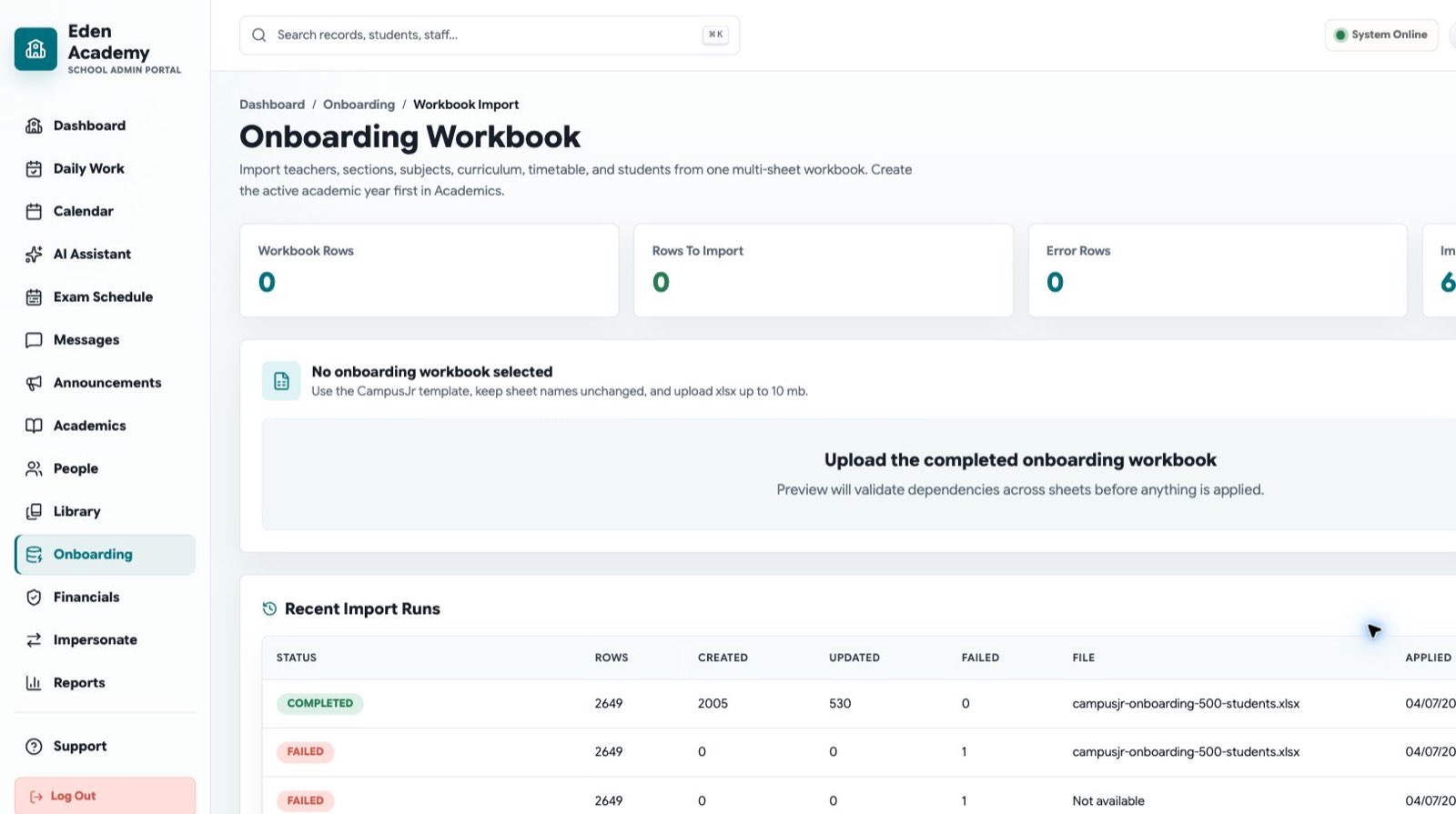
Task: Click the Exam Schedule icon
Action: point(34,296)
